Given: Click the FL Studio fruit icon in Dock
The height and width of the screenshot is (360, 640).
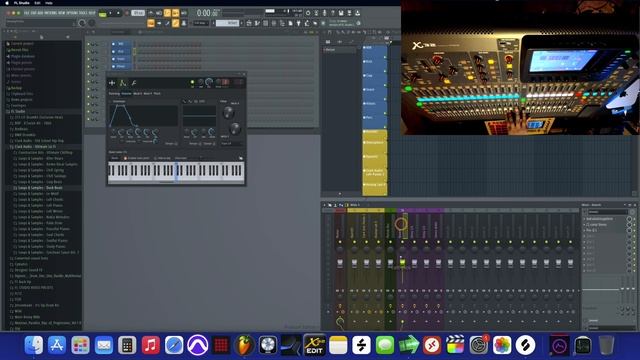Looking at the screenshot, I should 244,345.
